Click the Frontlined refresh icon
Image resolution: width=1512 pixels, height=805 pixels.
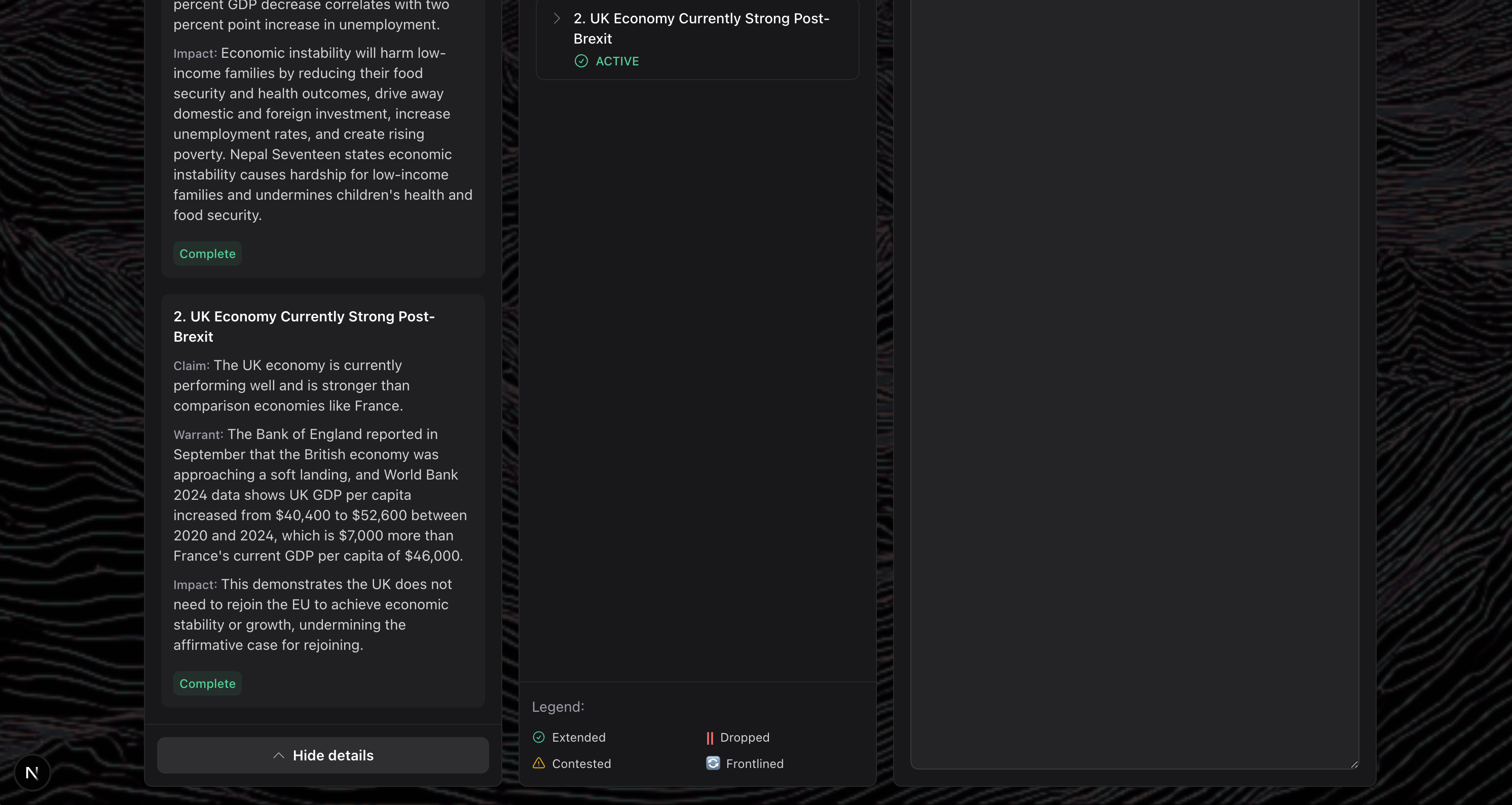pyautogui.click(x=713, y=763)
